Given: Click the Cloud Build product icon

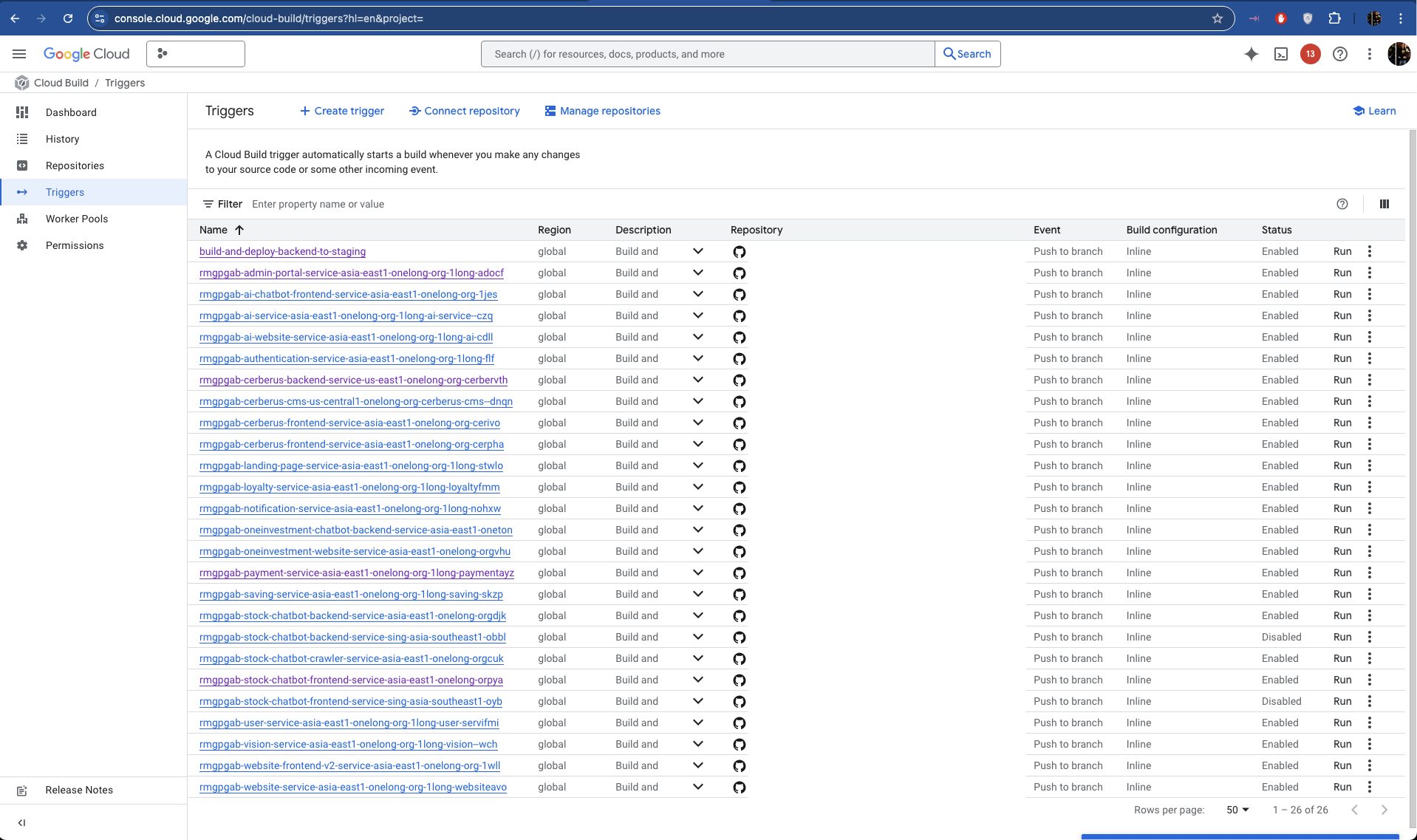Looking at the screenshot, I should click(x=21, y=83).
